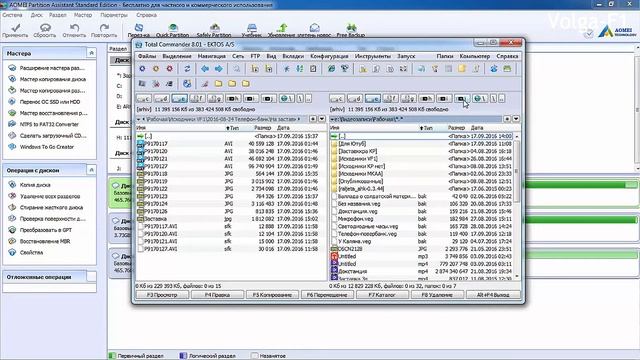
Task: Click F4 Правка button
Action: pos(217,295)
